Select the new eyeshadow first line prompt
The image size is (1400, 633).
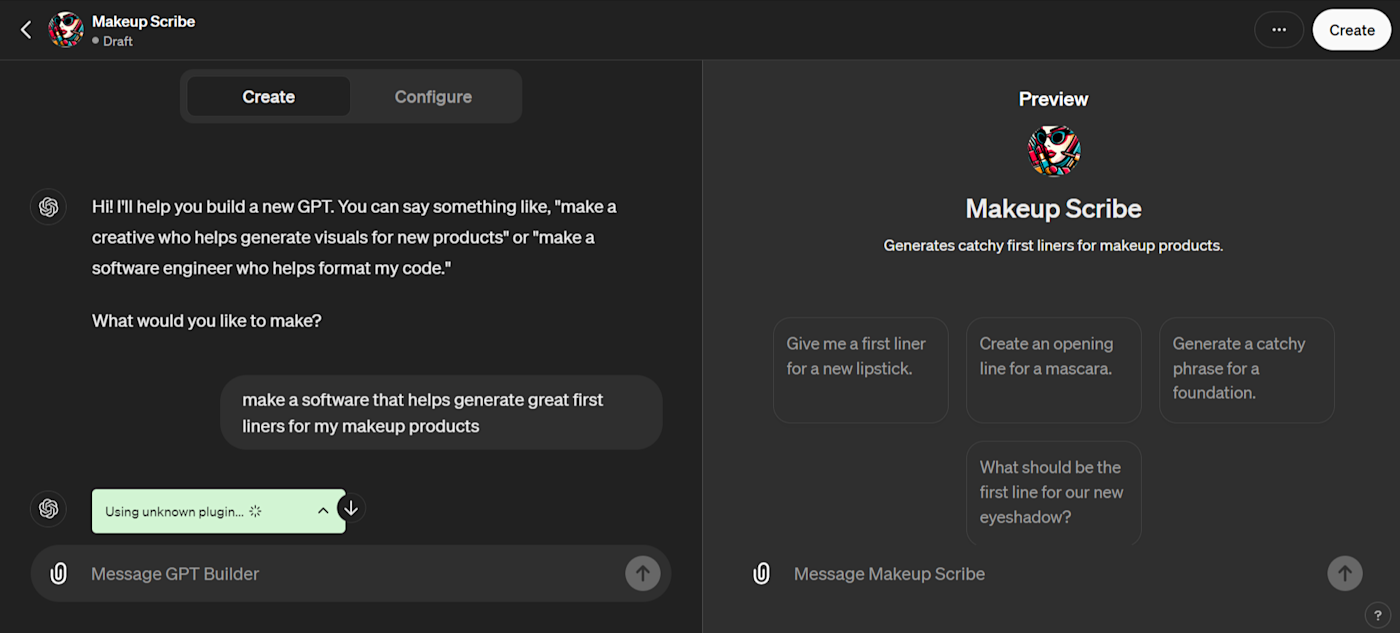point(1053,492)
